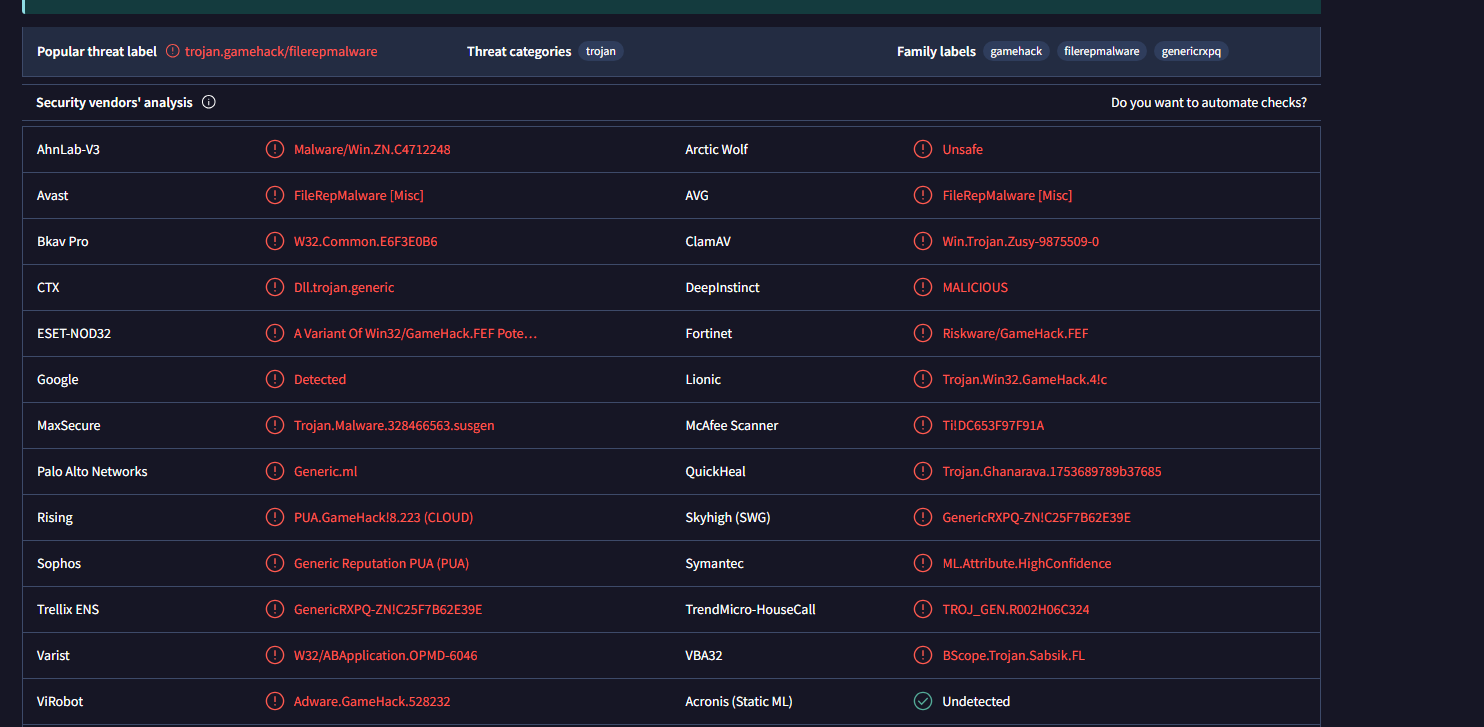
Task: Click the warning icon in TrendMicro-HouseCall row
Action: point(923,609)
